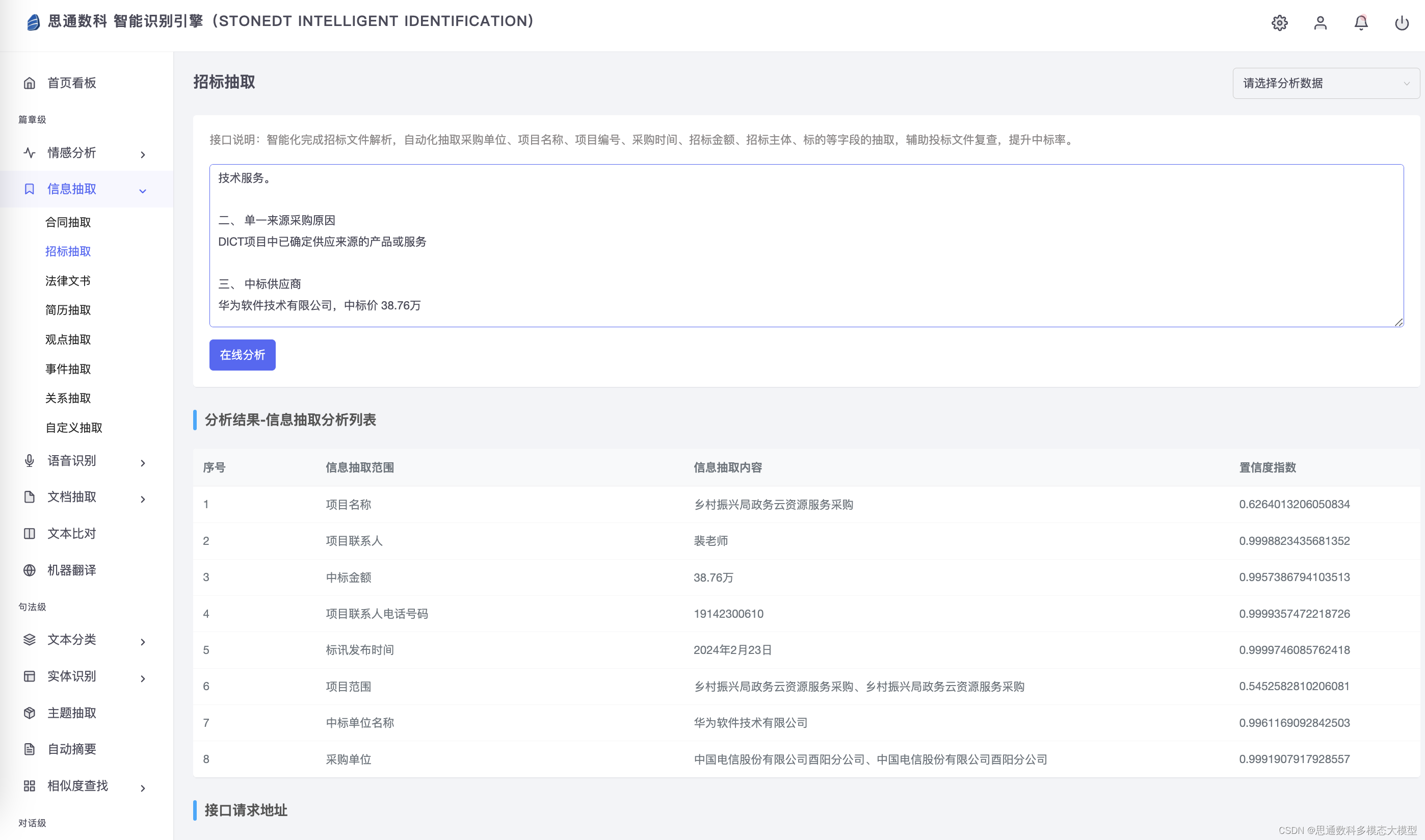1425x840 pixels.
Task: Open notifications bell icon
Action: [x=1360, y=22]
